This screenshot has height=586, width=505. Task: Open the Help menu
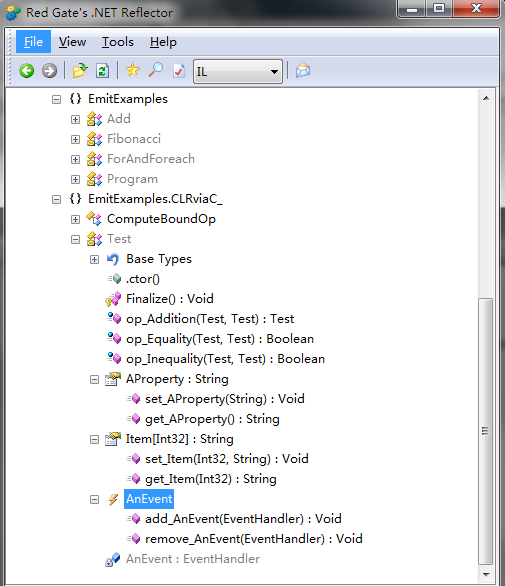pos(163,42)
